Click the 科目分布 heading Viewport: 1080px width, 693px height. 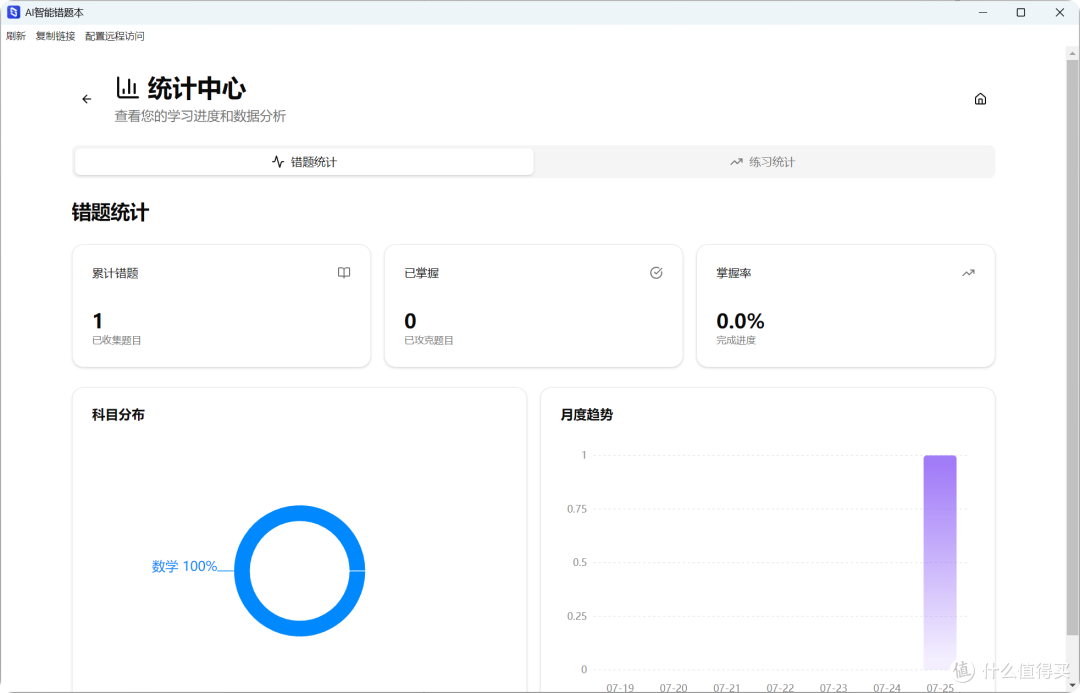[x=118, y=415]
